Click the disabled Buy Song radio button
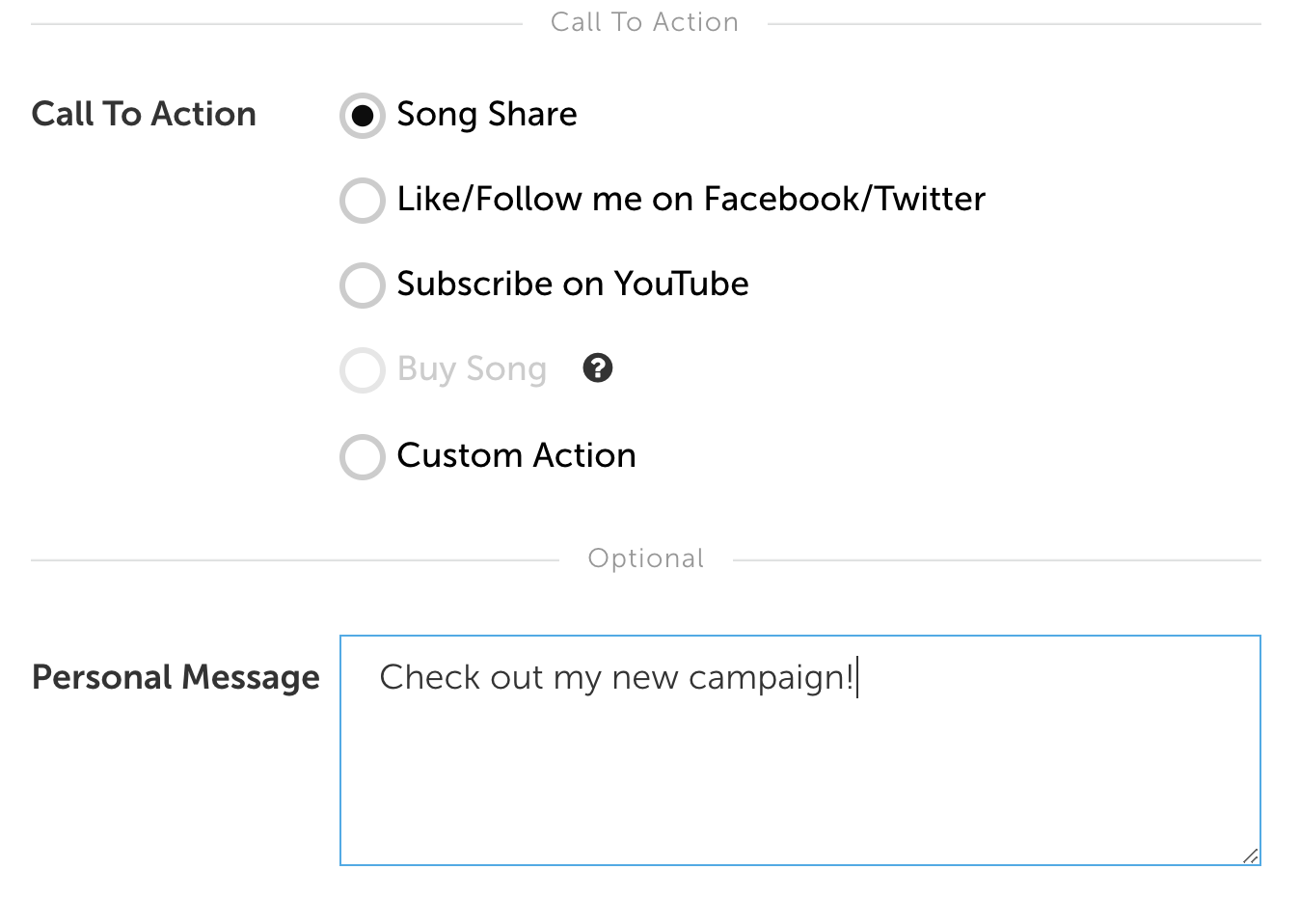This screenshot has width=1300, height=924. [363, 370]
